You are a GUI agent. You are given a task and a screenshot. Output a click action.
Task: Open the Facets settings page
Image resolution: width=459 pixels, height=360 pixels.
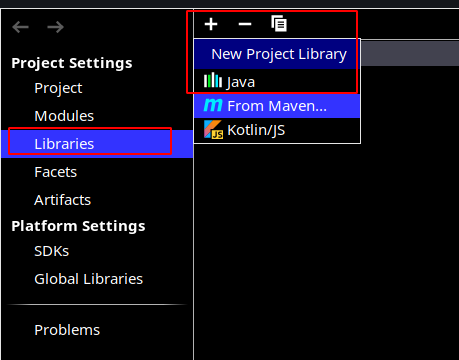[x=55, y=172]
